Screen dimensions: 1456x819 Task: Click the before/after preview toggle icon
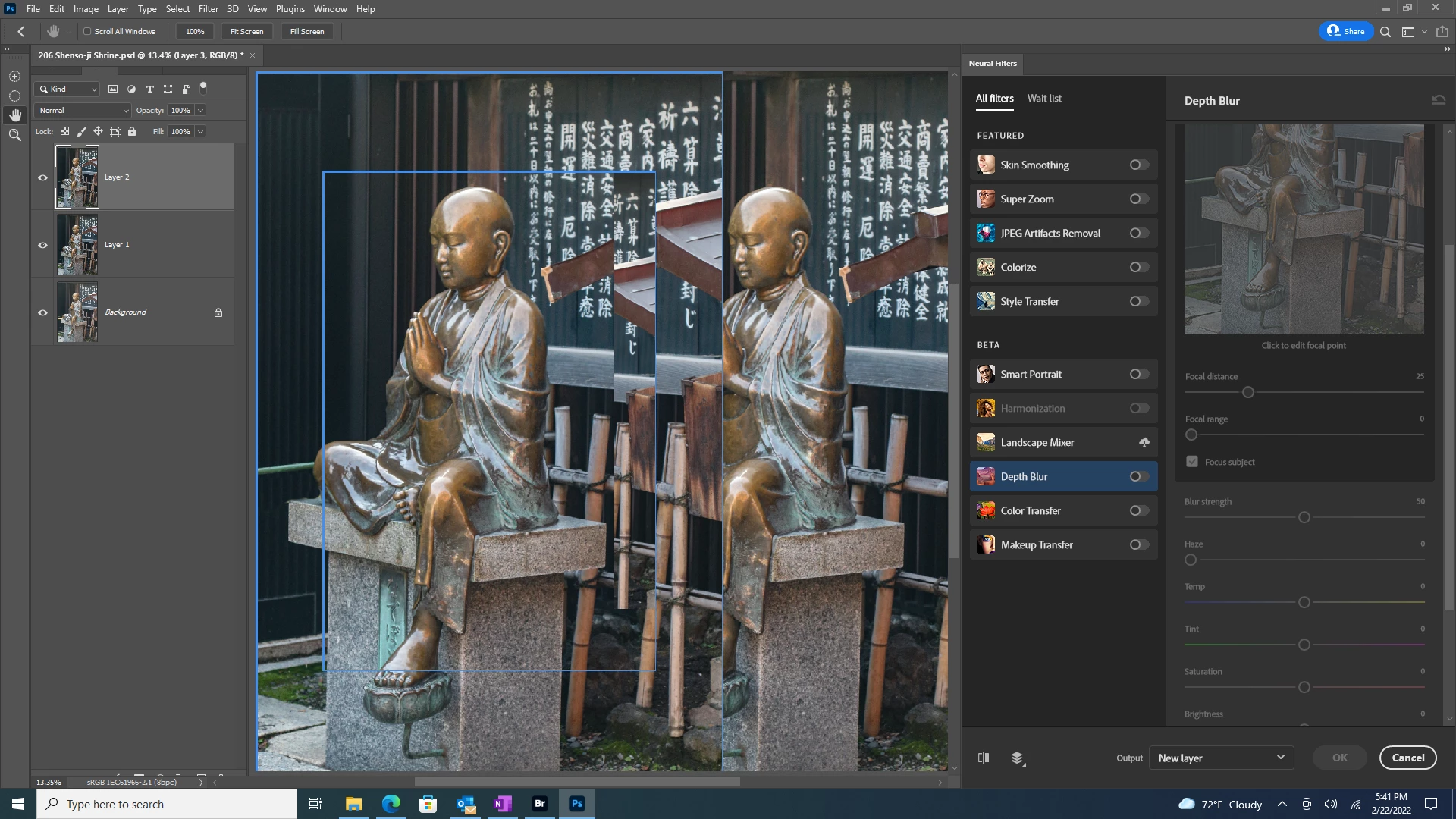[x=984, y=758]
